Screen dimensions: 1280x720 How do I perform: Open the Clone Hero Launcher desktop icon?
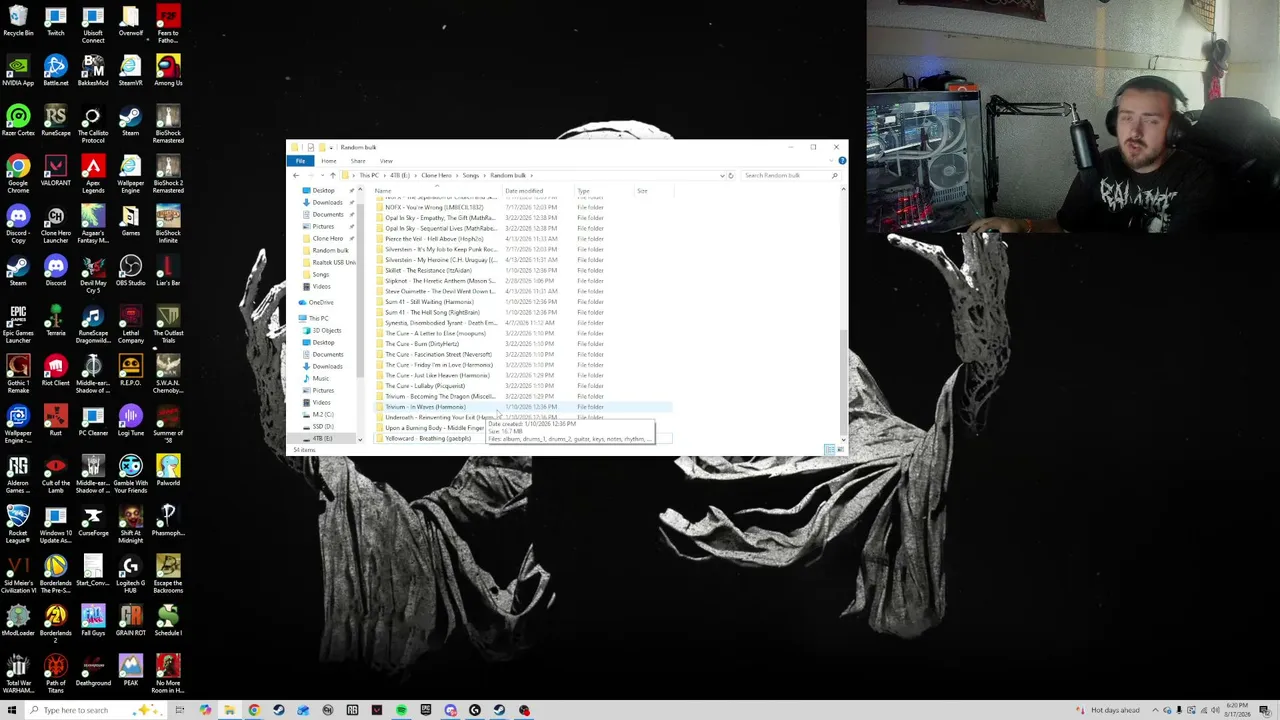tap(56, 224)
